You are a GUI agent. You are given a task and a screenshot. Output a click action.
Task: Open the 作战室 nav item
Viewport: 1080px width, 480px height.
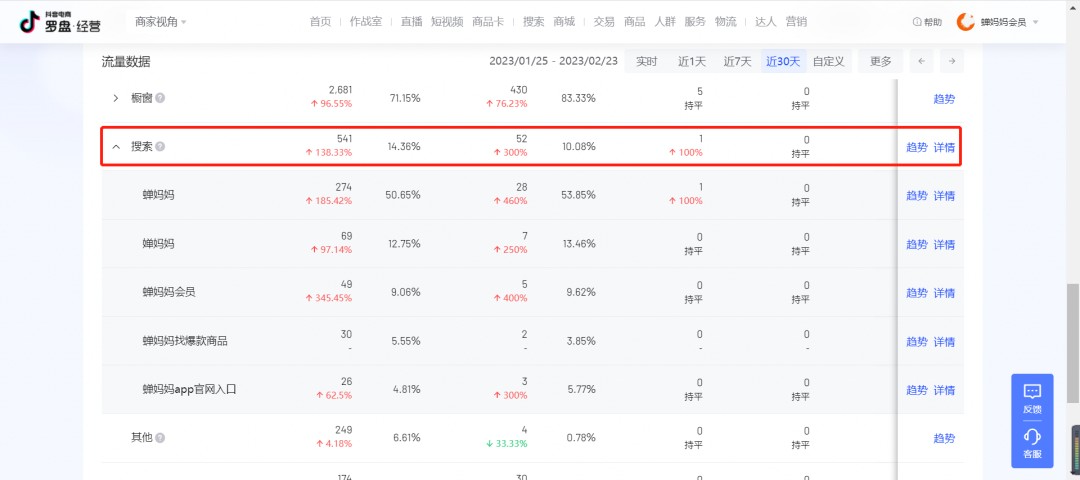(366, 22)
